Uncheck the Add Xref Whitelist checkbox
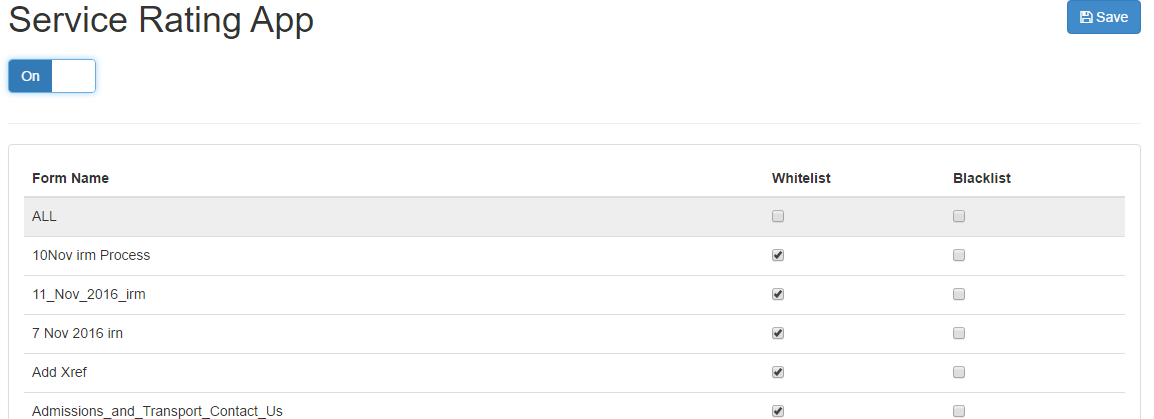 pyautogui.click(x=778, y=373)
